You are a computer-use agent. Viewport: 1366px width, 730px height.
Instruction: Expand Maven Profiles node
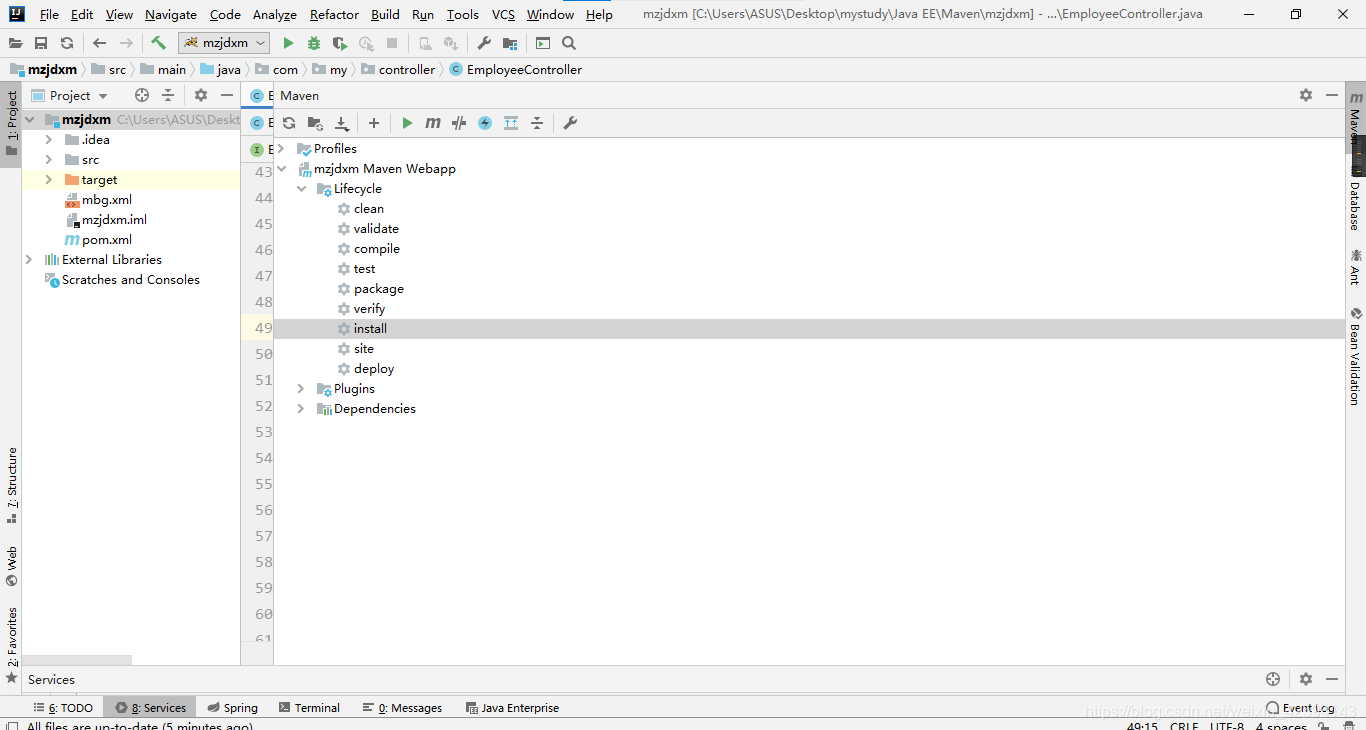(282, 149)
